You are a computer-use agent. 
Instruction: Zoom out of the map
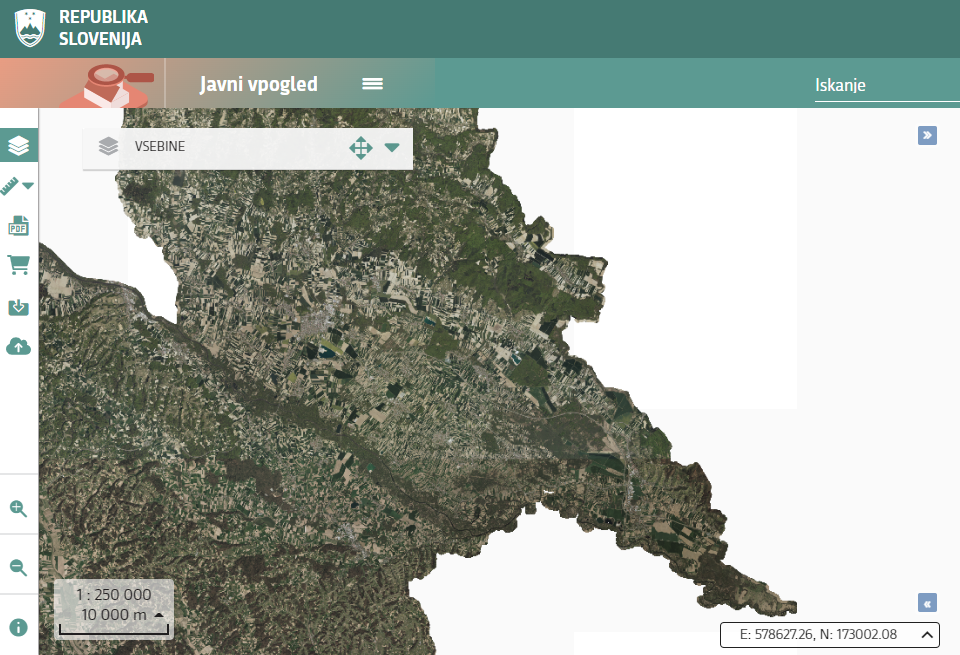(x=18, y=567)
